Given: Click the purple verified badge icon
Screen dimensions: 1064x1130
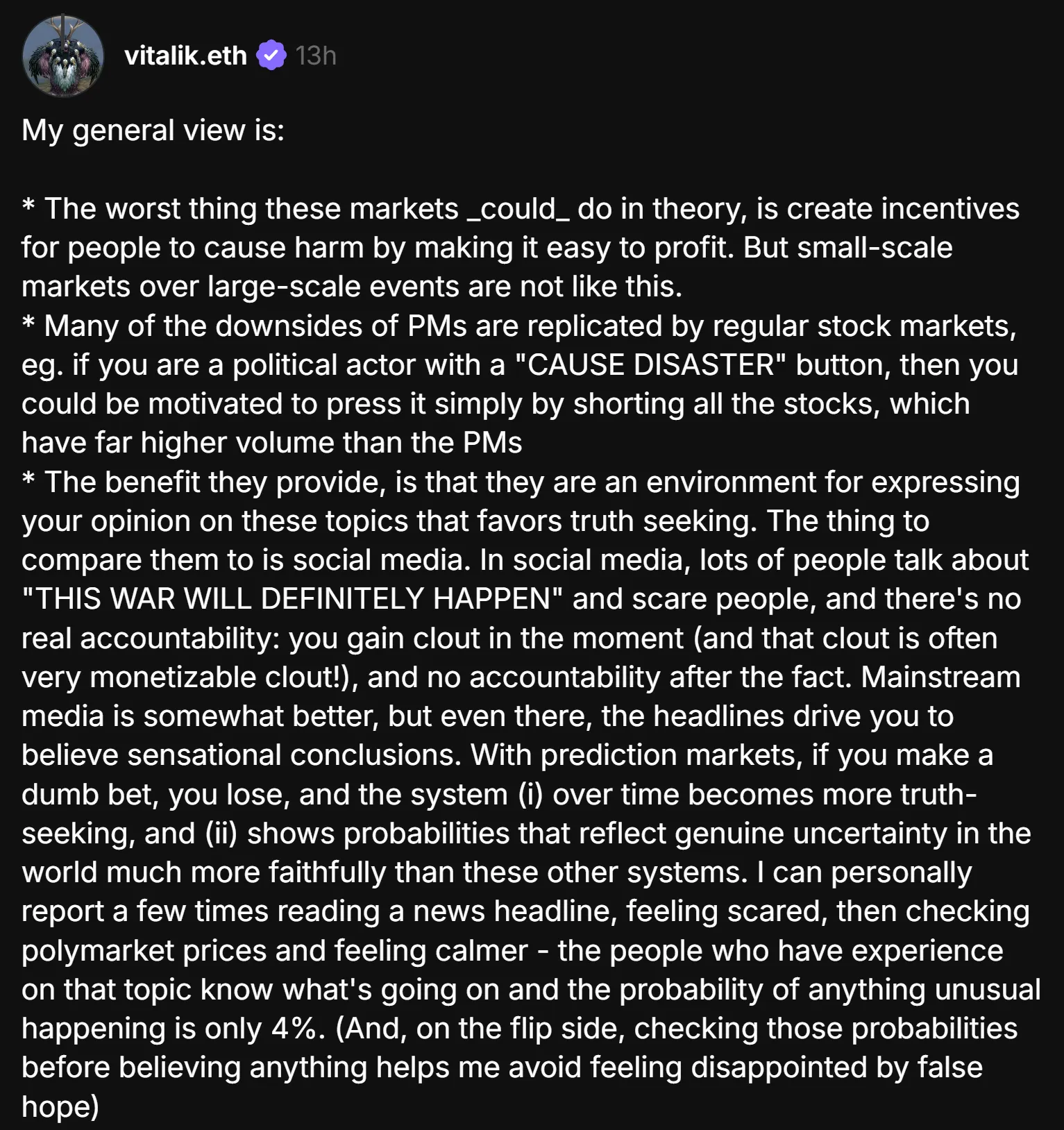Looking at the screenshot, I should (x=271, y=56).
